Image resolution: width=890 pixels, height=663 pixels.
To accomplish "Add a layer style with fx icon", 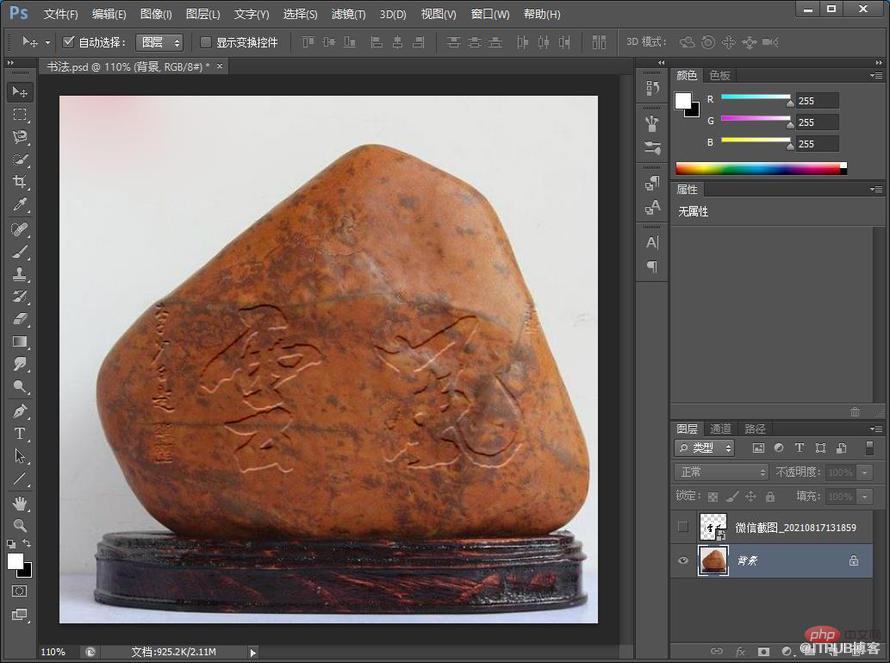I will pyautogui.click(x=741, y=651).
